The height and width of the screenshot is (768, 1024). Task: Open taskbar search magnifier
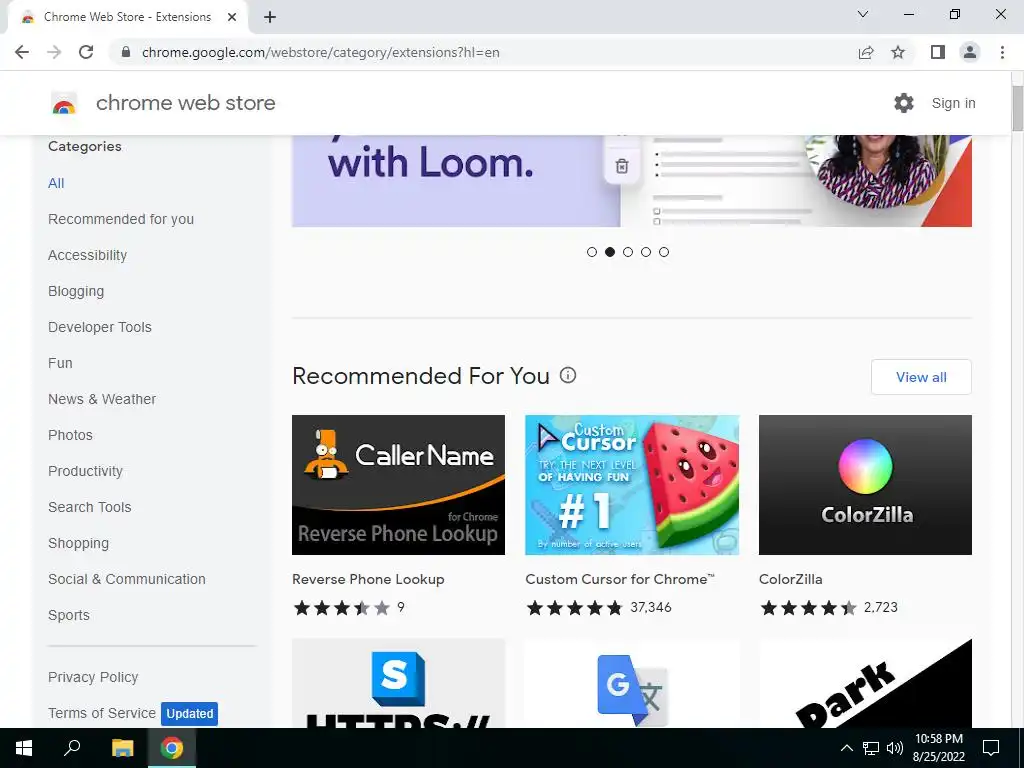72,748
